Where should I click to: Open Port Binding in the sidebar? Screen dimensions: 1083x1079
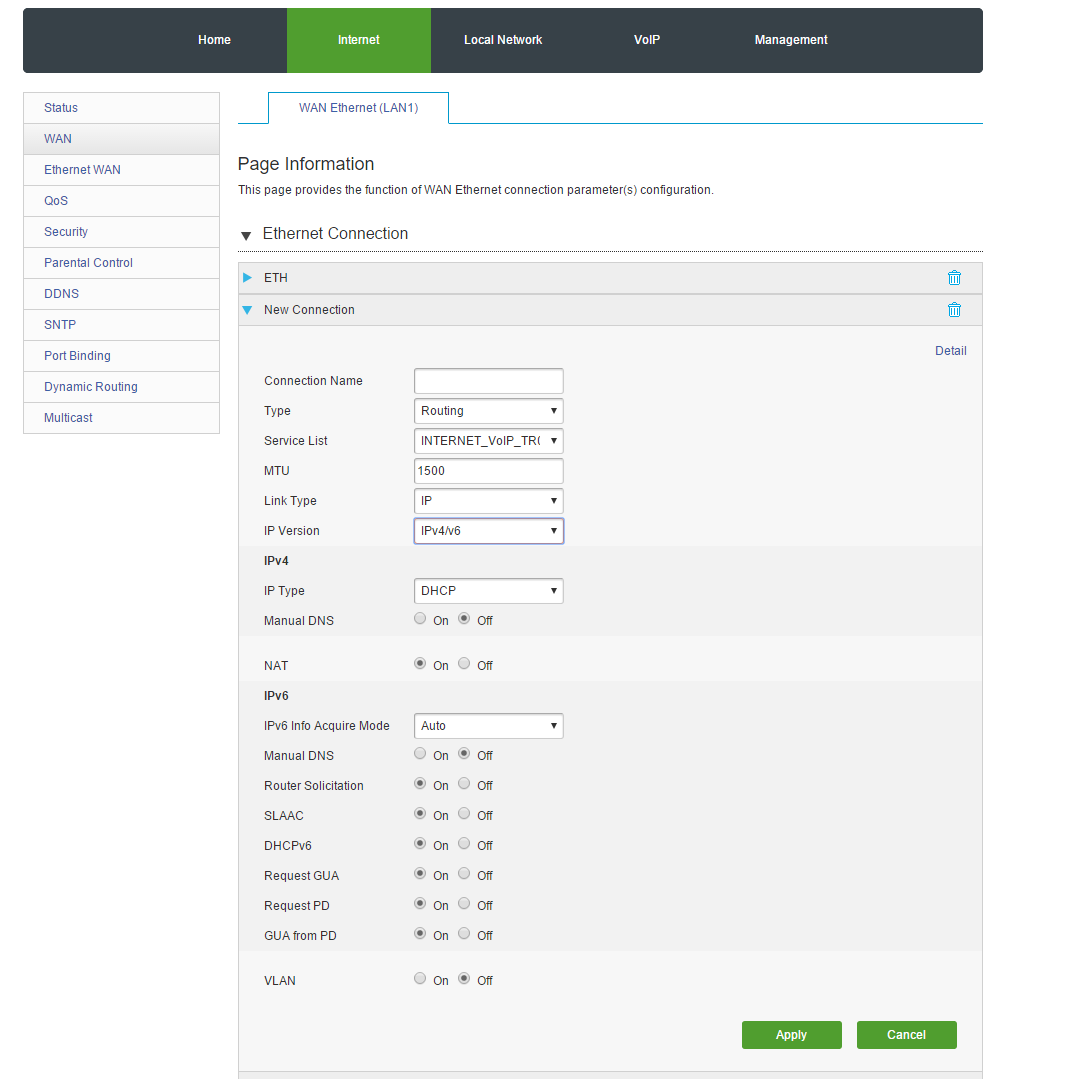coord(122,356)
